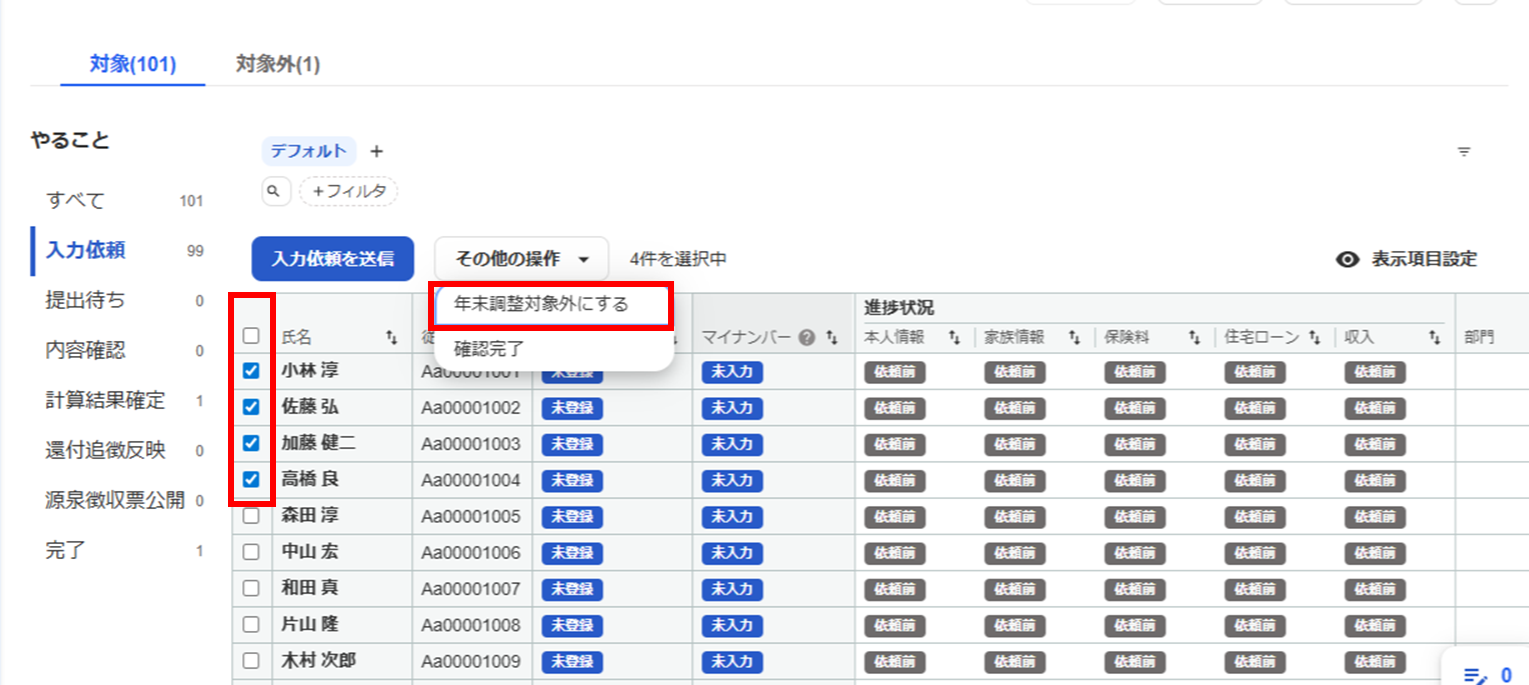Select 確認完了 from the menu
Viewport: 1529px width, 685px height.
(489, 350)
